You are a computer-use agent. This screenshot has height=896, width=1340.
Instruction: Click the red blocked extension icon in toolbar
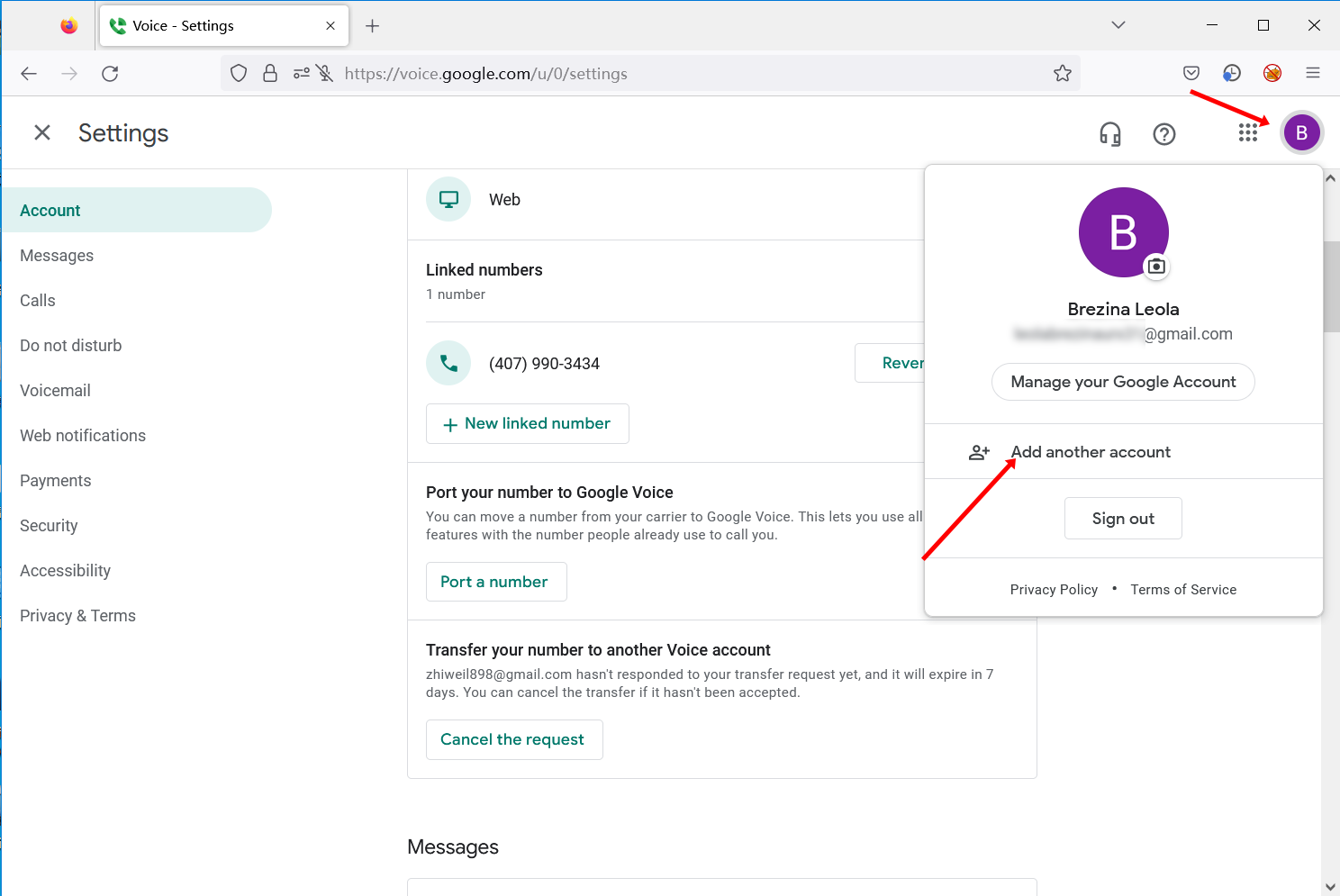click(x=1272, y=74)
